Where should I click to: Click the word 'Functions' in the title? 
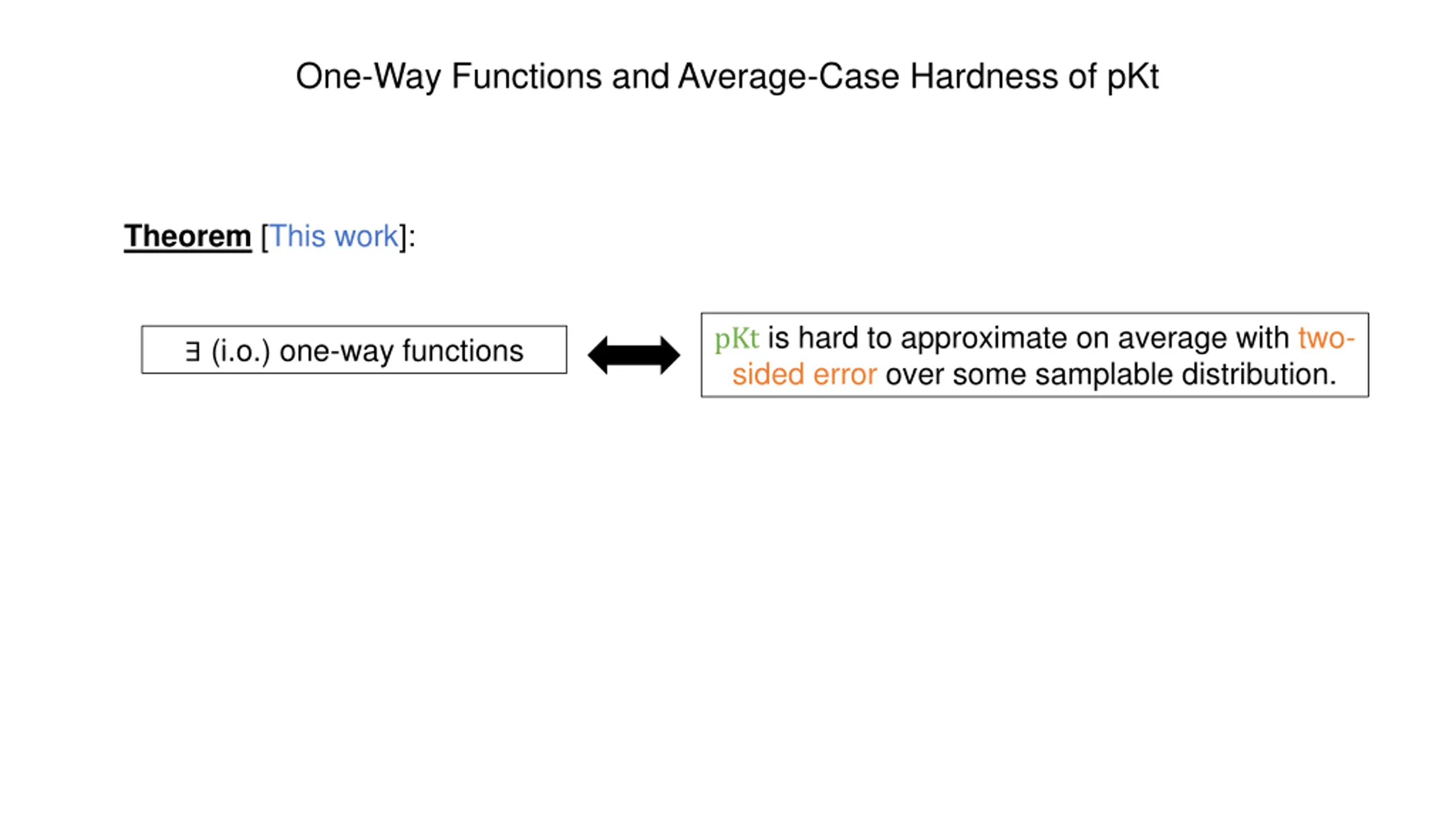point(527,76)
